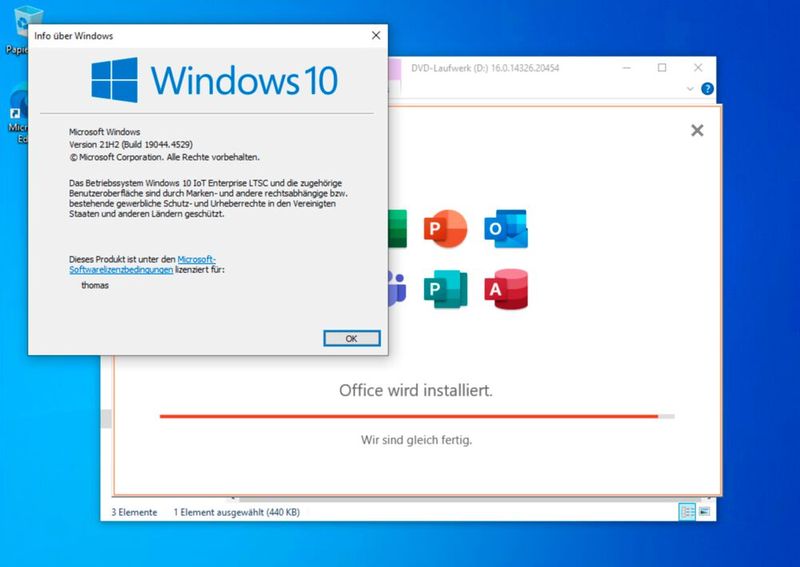
Task: Click the Publisher icon in Office installer
Action: click(x=445, y=289)
